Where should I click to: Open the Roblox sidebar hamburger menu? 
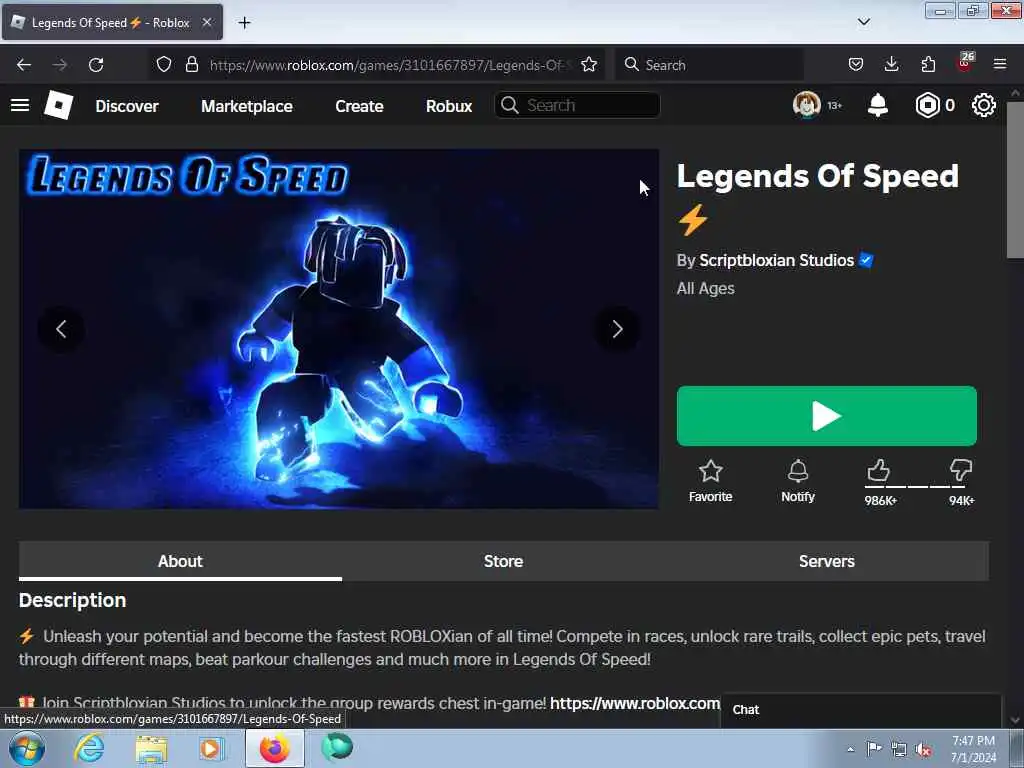click(x=20, y=105)
